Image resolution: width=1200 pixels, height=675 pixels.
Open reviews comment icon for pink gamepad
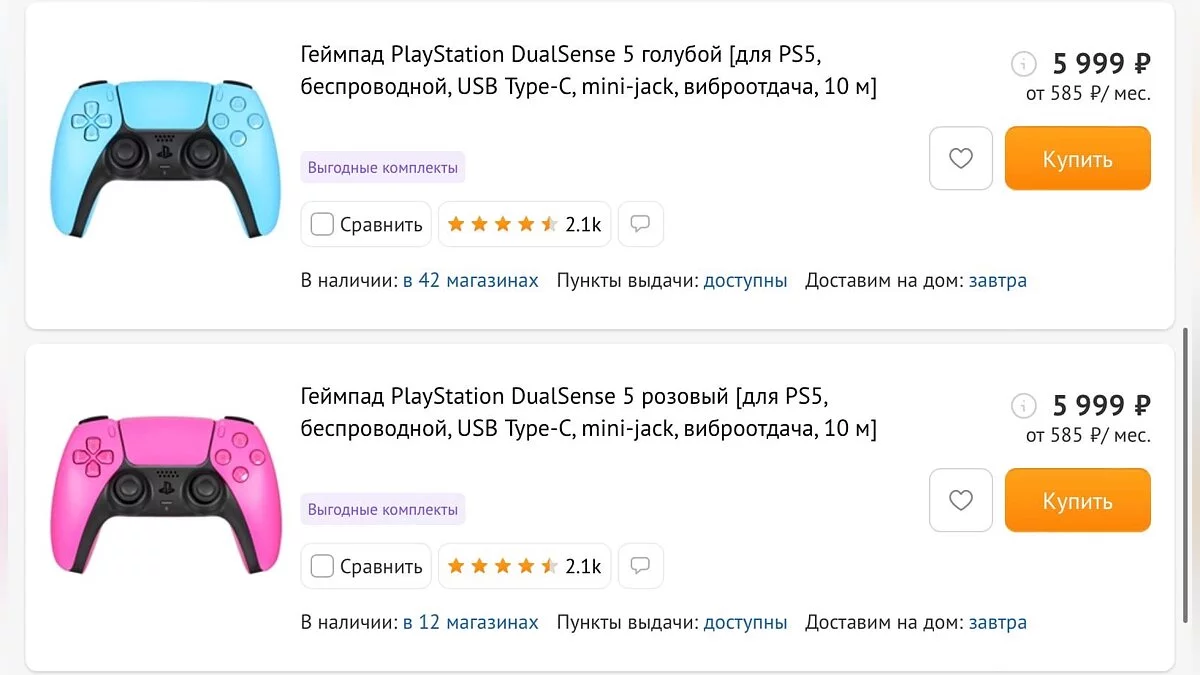(x=640, y=566)
